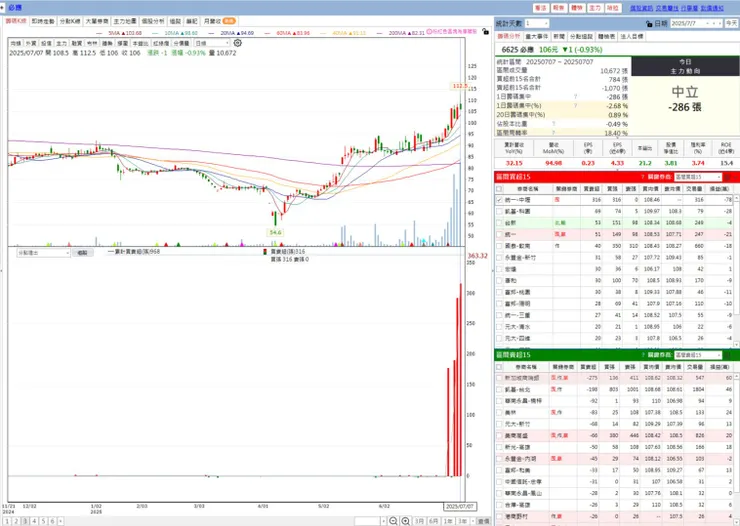Expand the small arrow after 3年 button

coord(472,521)
